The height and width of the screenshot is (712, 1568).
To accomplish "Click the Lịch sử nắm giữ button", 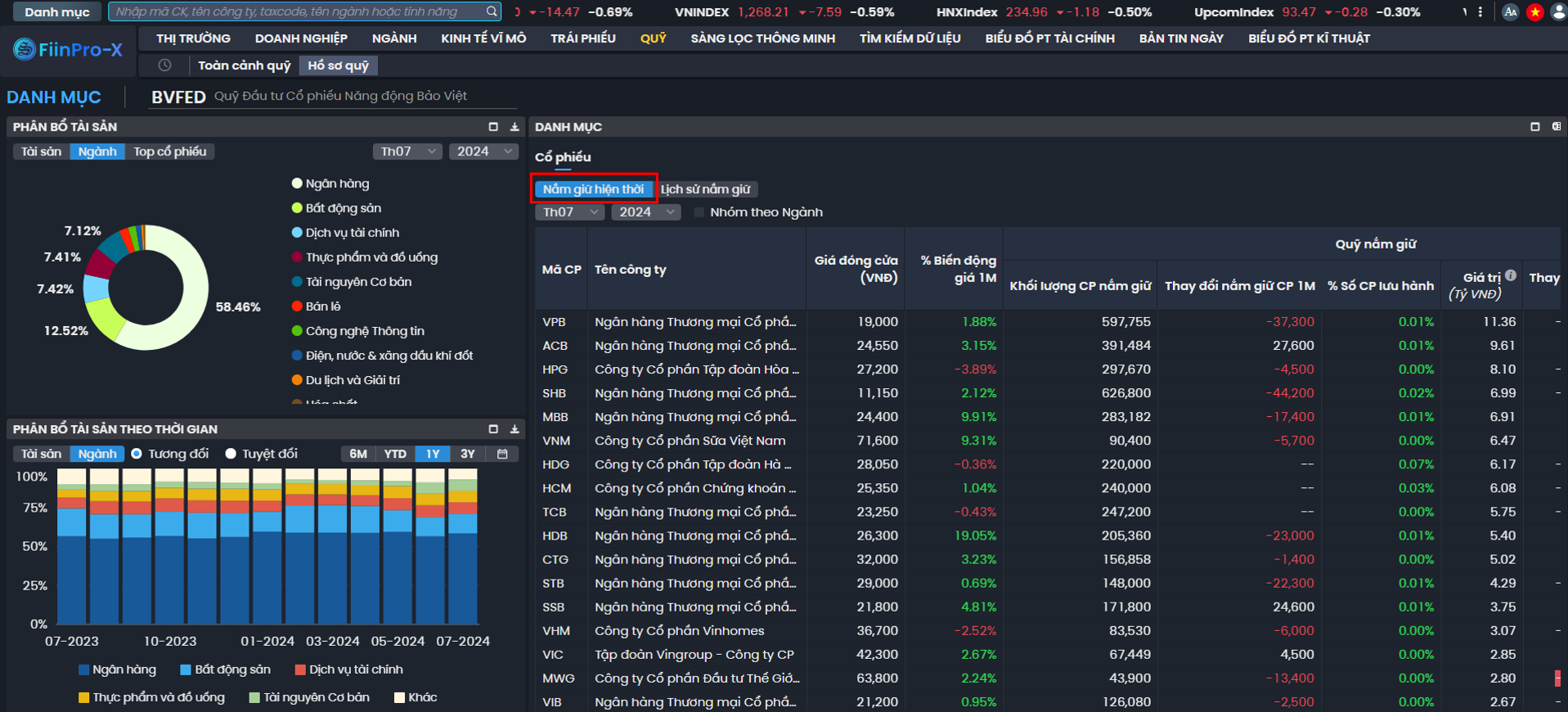I will pos(705,190).
